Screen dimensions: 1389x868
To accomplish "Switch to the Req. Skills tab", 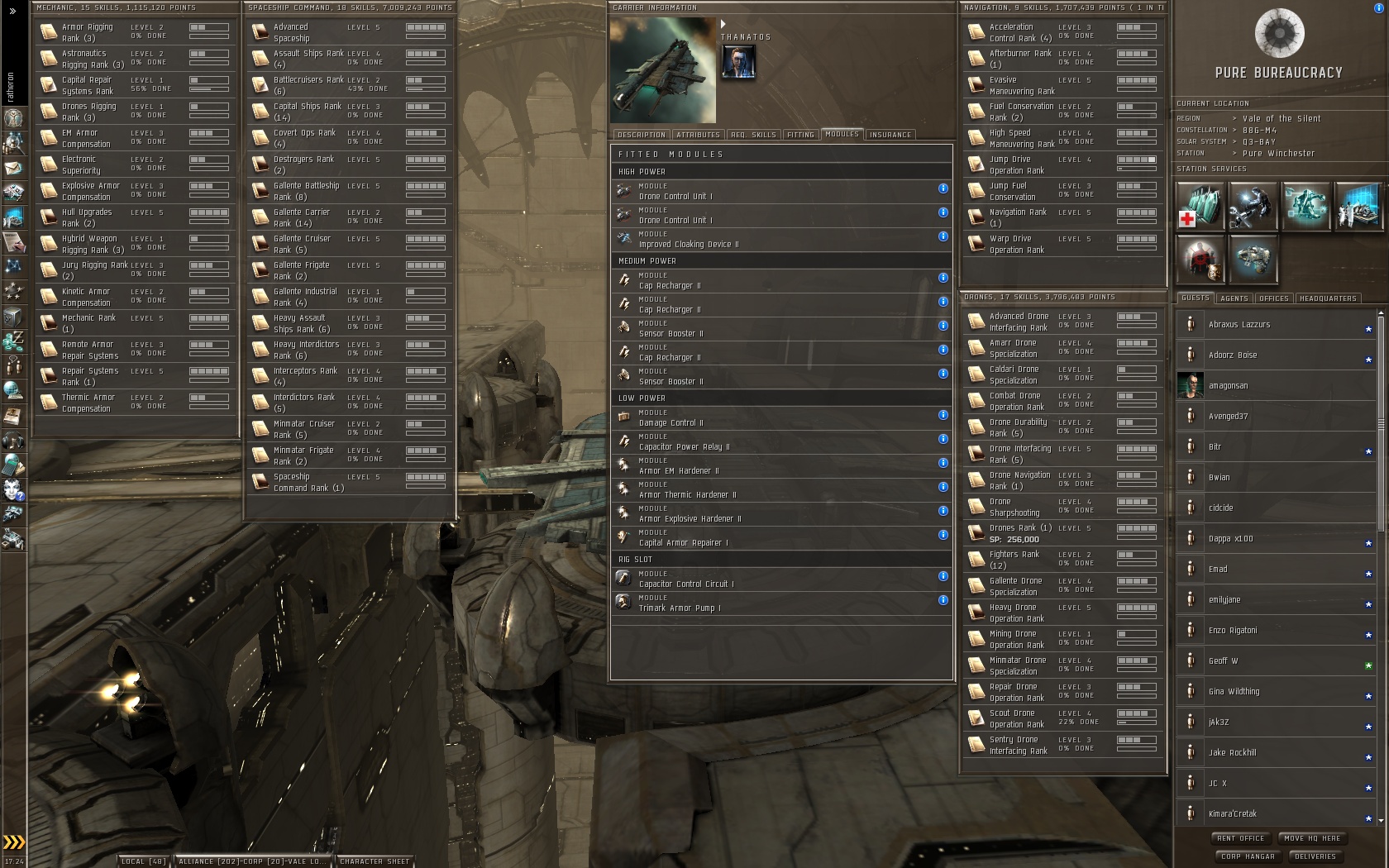I will pyautogui.click(x=753, y=135).
